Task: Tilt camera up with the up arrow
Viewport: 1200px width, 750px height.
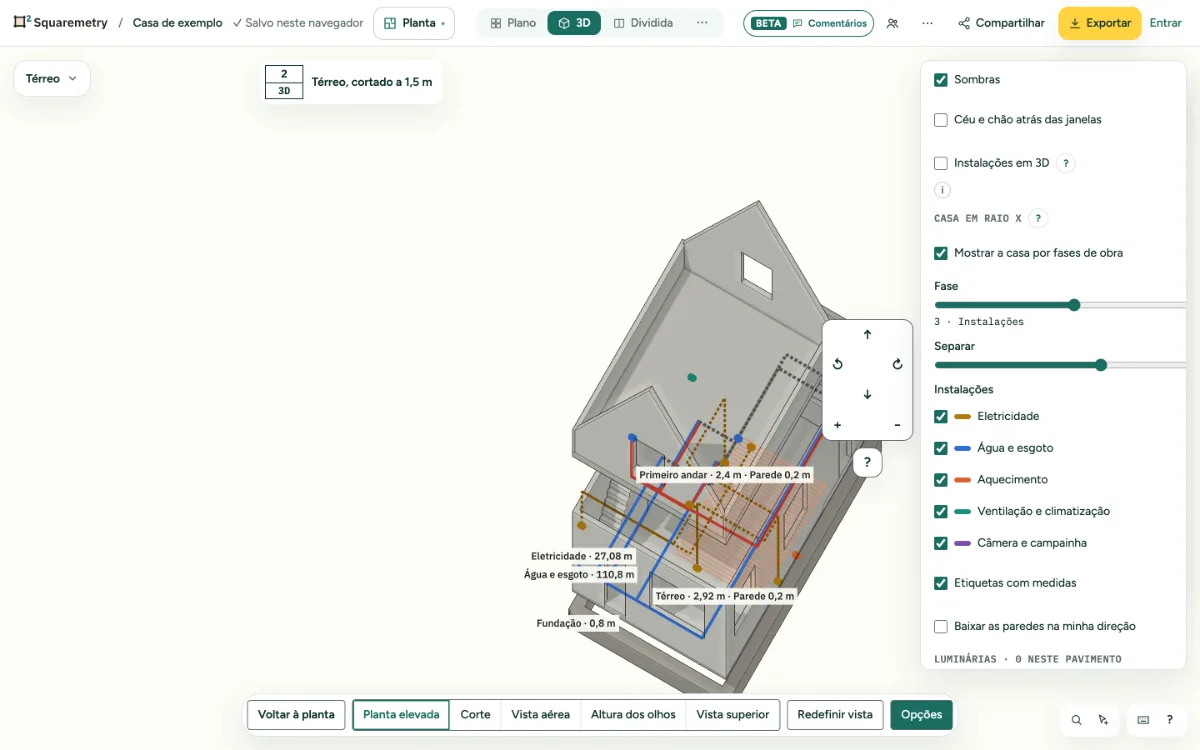Action: pos(867,335)
